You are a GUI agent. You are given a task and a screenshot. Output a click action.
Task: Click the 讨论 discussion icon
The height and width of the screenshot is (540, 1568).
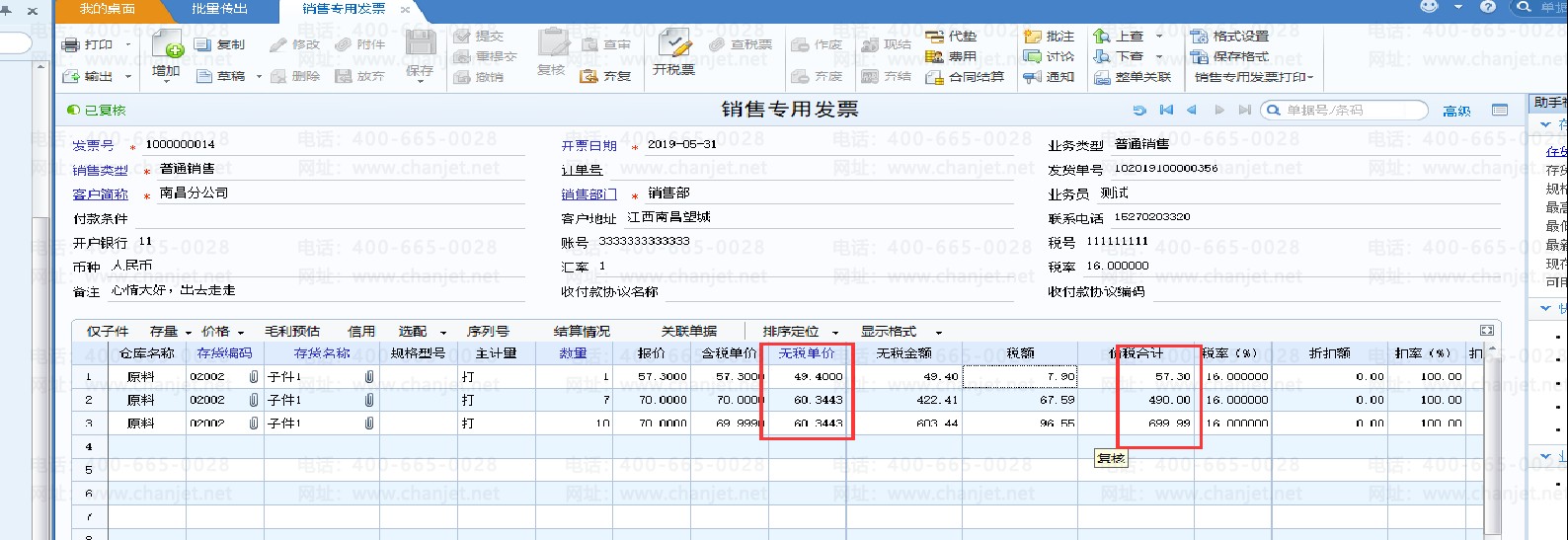(x=1032, y=56)
